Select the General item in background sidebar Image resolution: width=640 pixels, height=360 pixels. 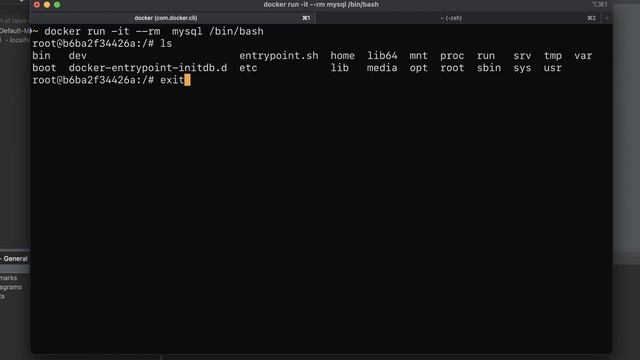(x=15, y=259)
